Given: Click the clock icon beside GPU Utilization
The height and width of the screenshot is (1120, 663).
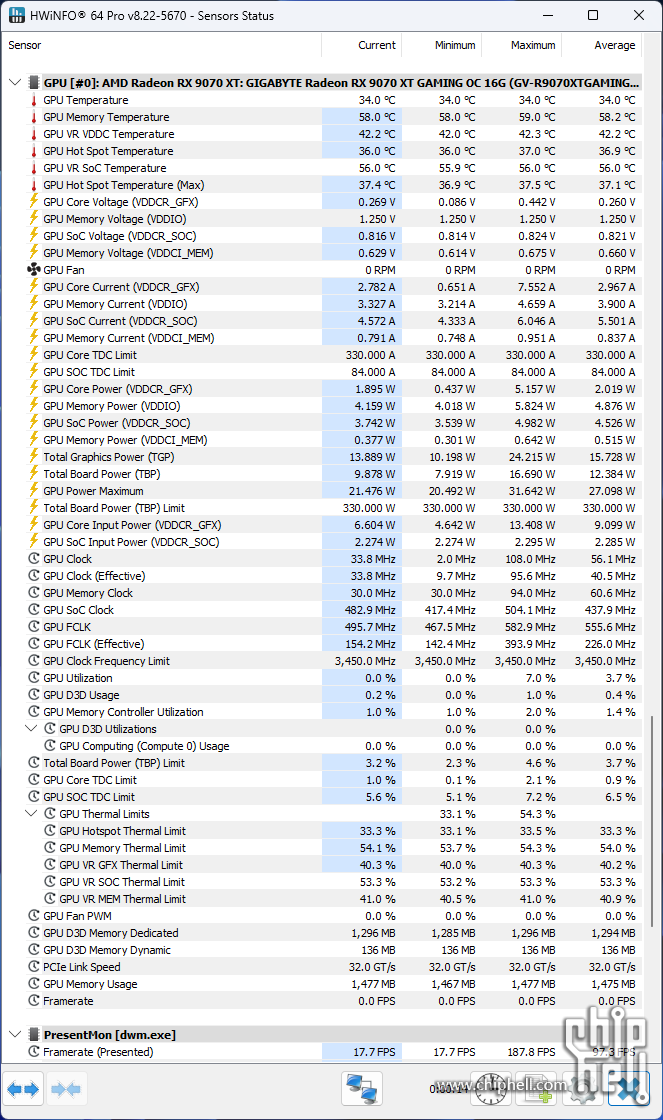Looking at the screenshot, I should click(34, 678).
